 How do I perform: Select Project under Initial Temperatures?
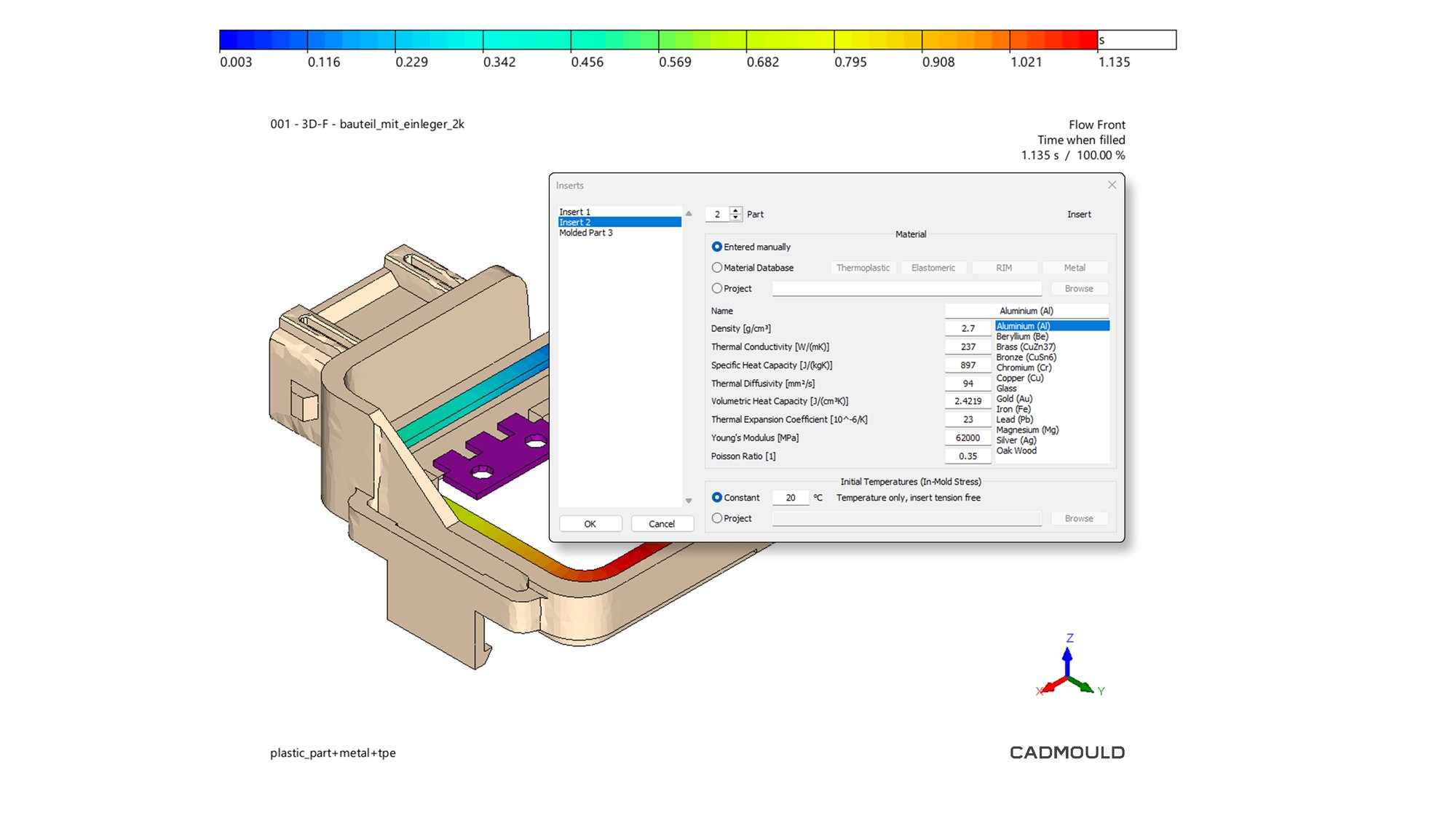(717, 518)
